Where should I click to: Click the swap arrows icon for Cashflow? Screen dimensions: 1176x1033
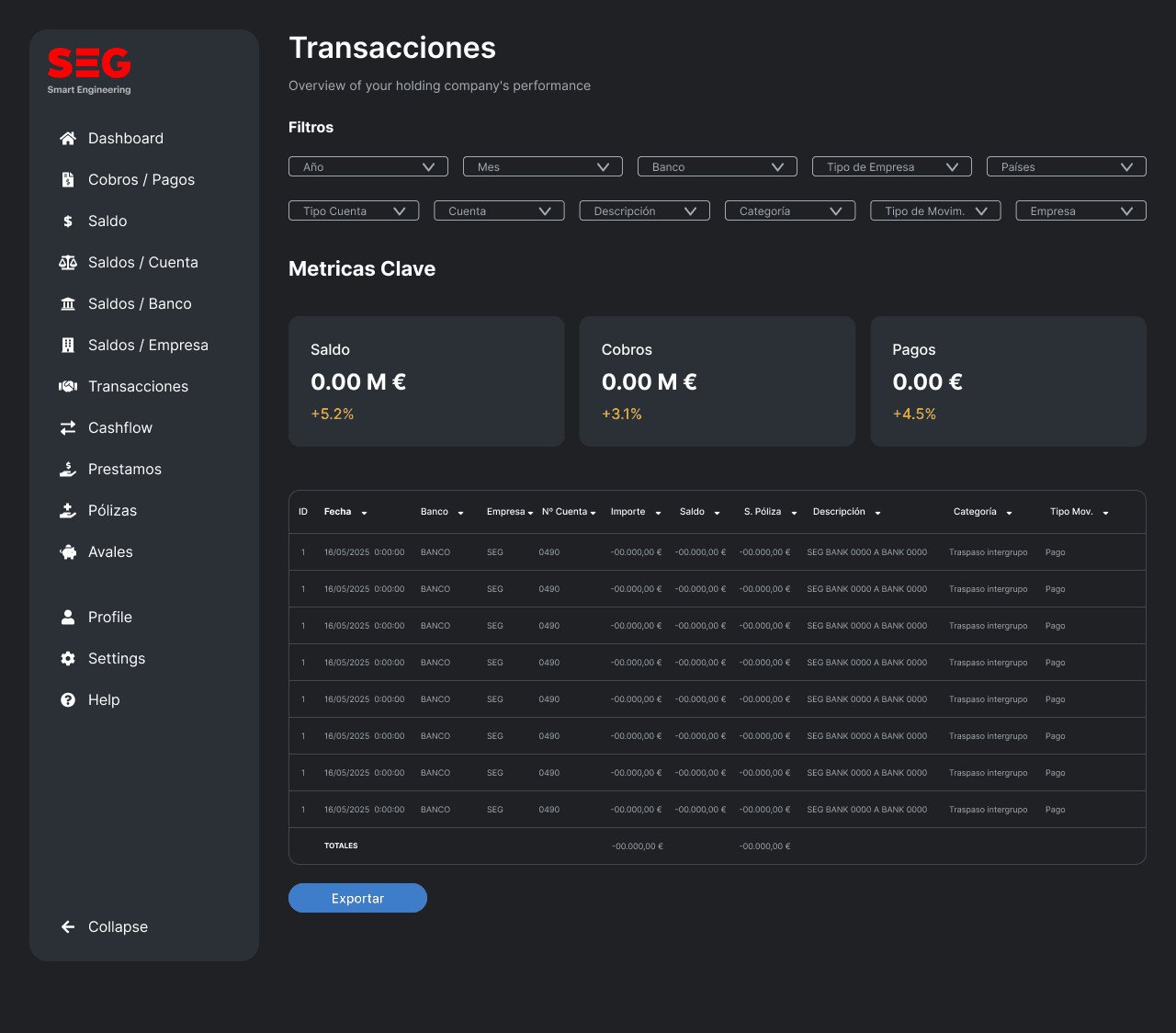[68, 428]
